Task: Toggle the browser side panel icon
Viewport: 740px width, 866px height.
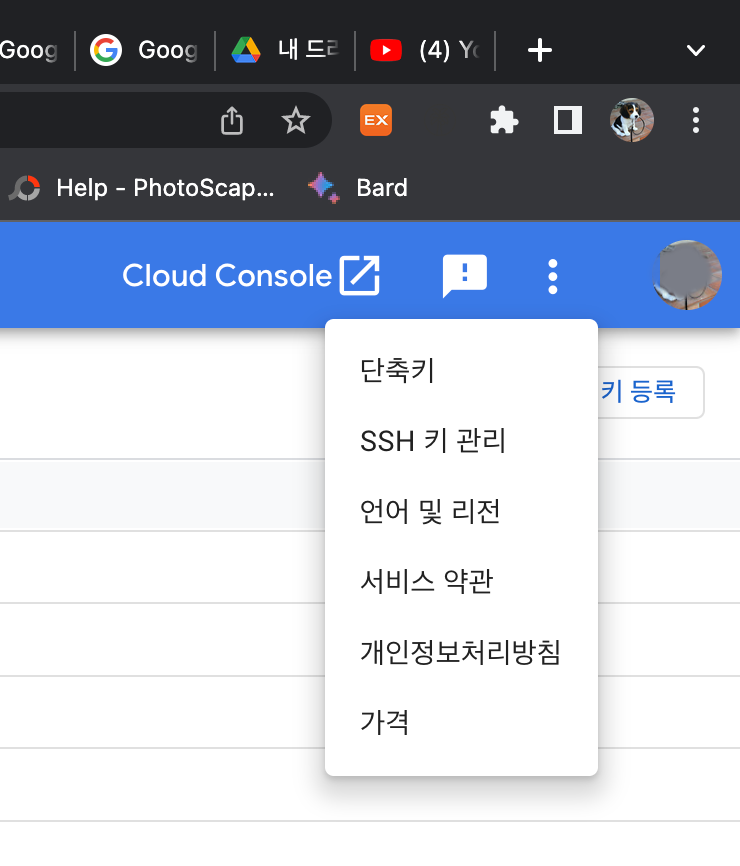Action: pyautogui.click(x=568, y=120)
